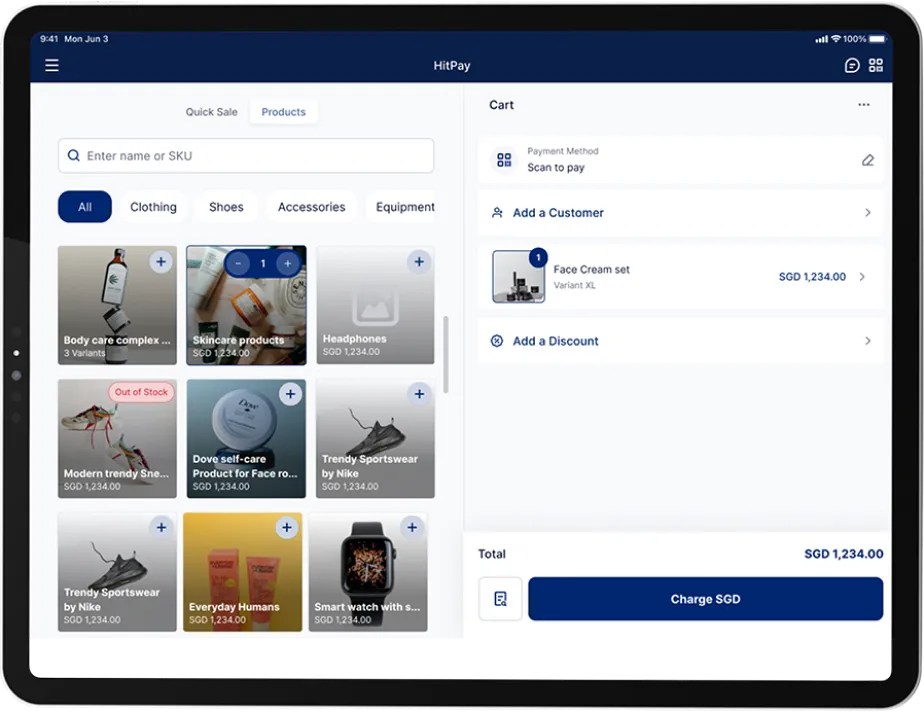
Task: Click the discount tag icon
Action: pyautogui.click(x=496, y=341)
